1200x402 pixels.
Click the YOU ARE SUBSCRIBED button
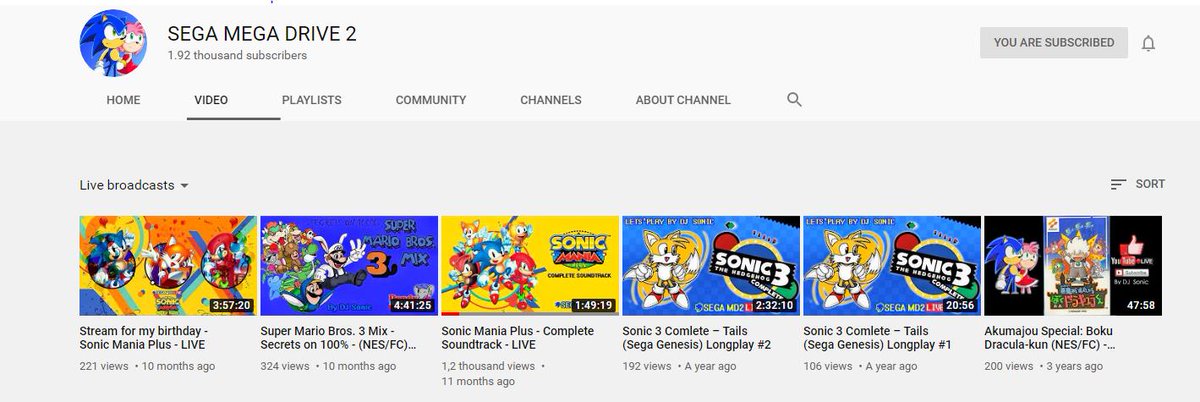coord(1054,43)
